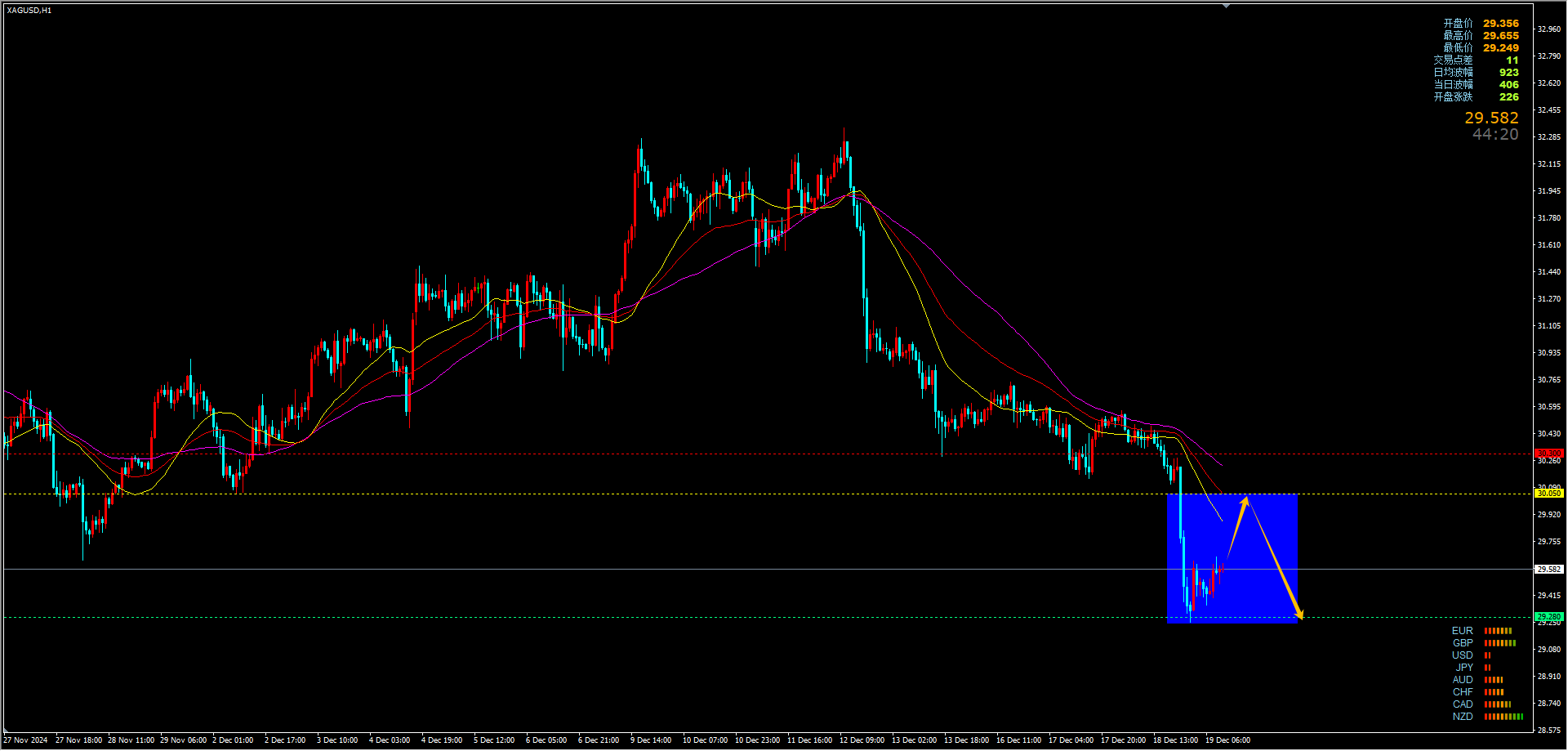The image size is (1568, 751).
Task: Click the GBP strength meter bars
Action: click(1500, 643)
